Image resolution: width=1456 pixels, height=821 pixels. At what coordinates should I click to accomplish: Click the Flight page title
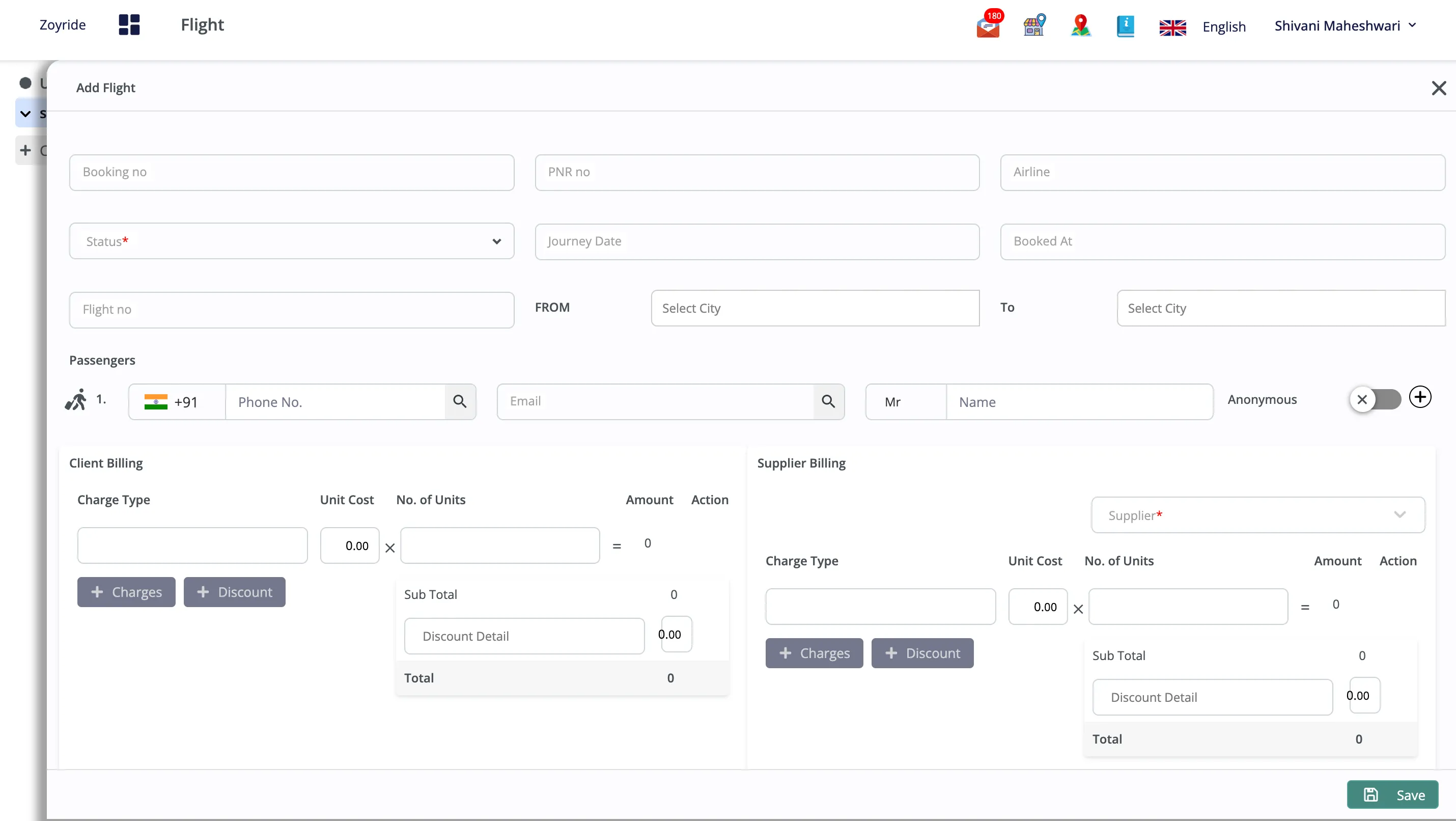coord(202,25)
